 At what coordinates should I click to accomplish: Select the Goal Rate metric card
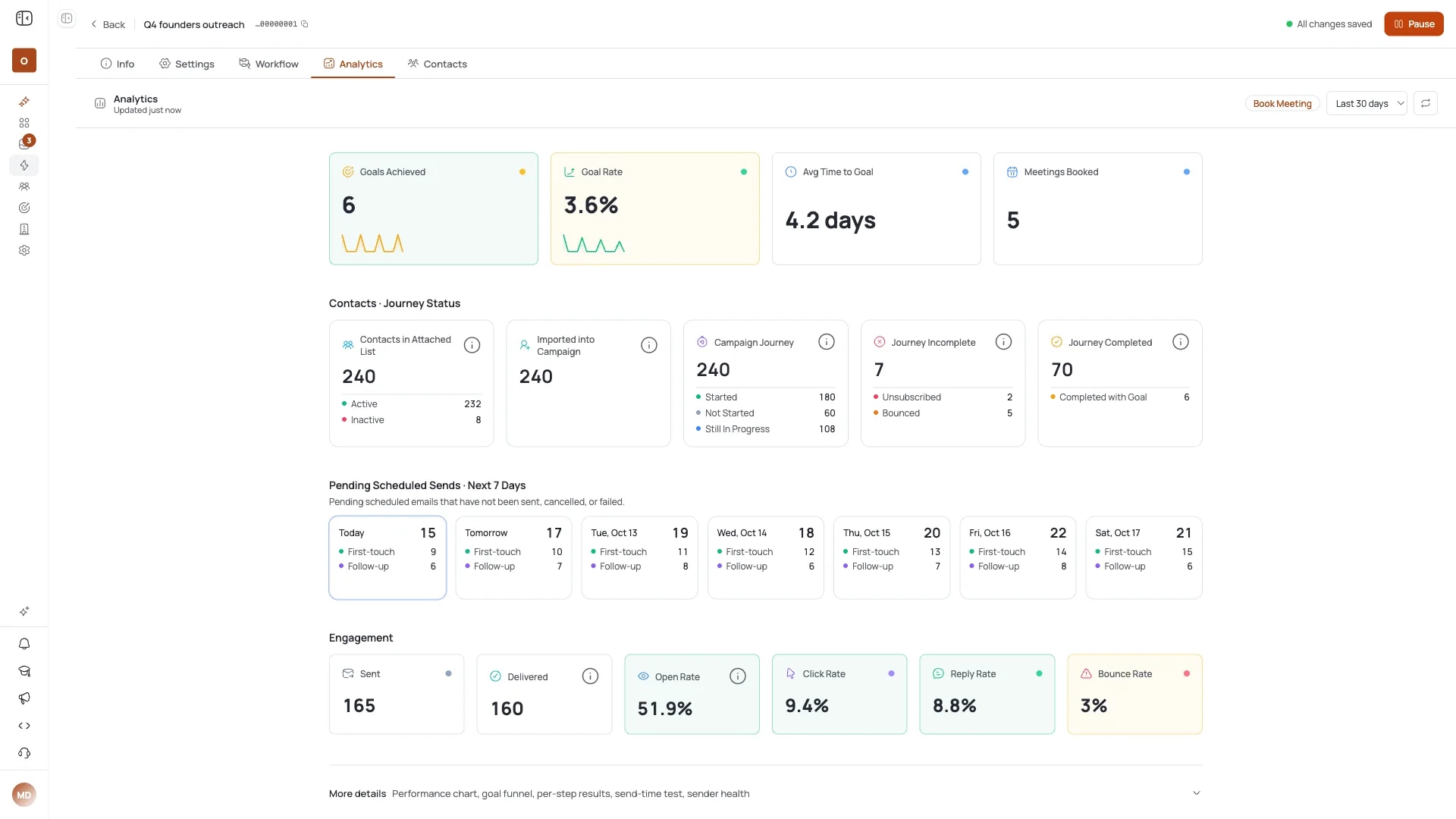coord(655,209)
